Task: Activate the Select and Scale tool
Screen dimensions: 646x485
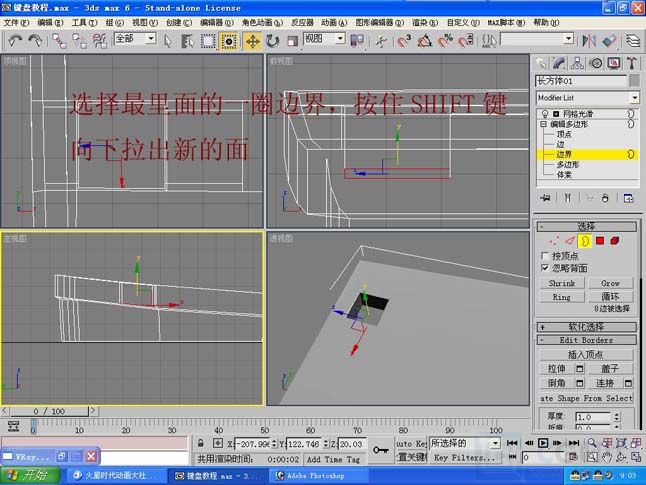Action: [293, 41]
